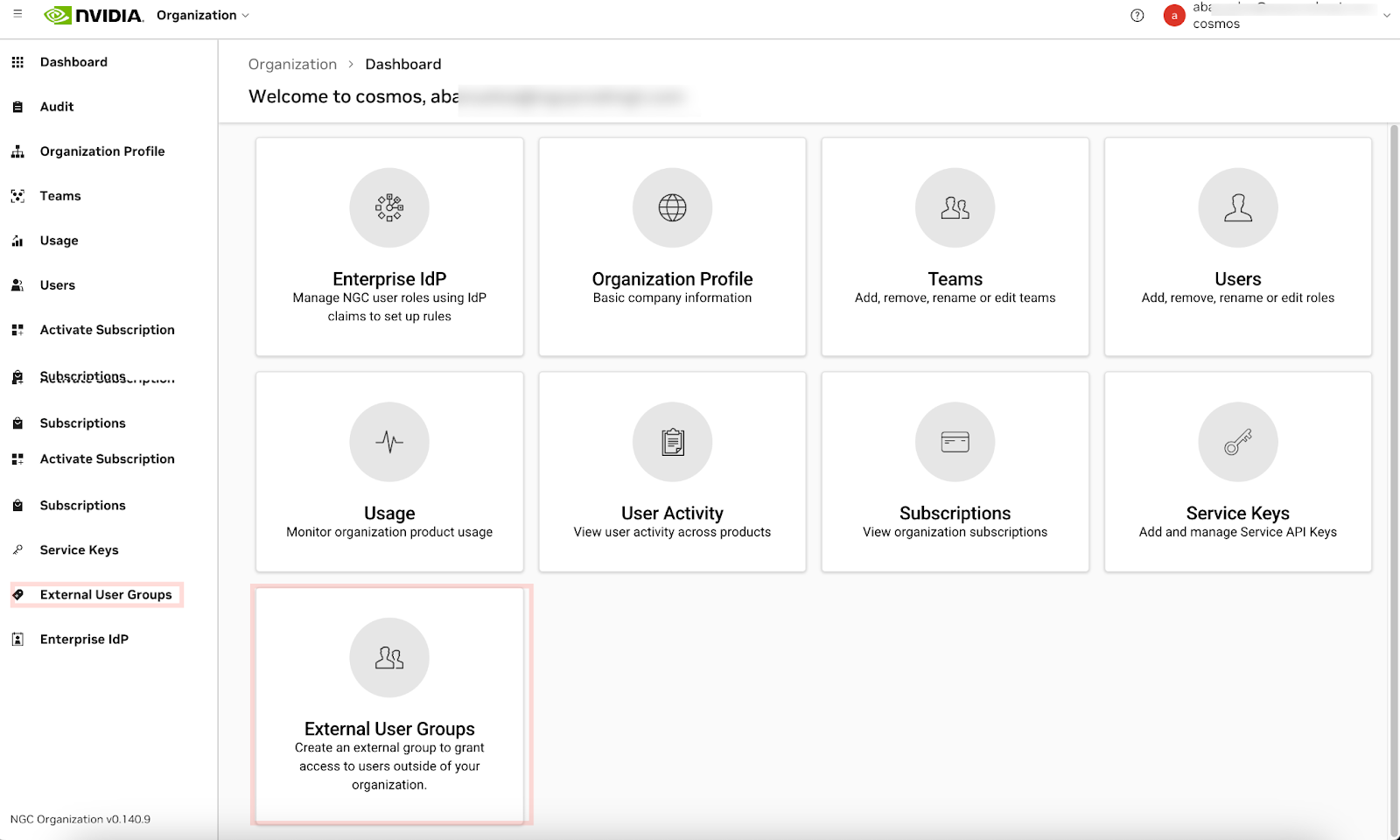
Task: Click the Dashboard breadcrumb item
Action: pos(403,64)
